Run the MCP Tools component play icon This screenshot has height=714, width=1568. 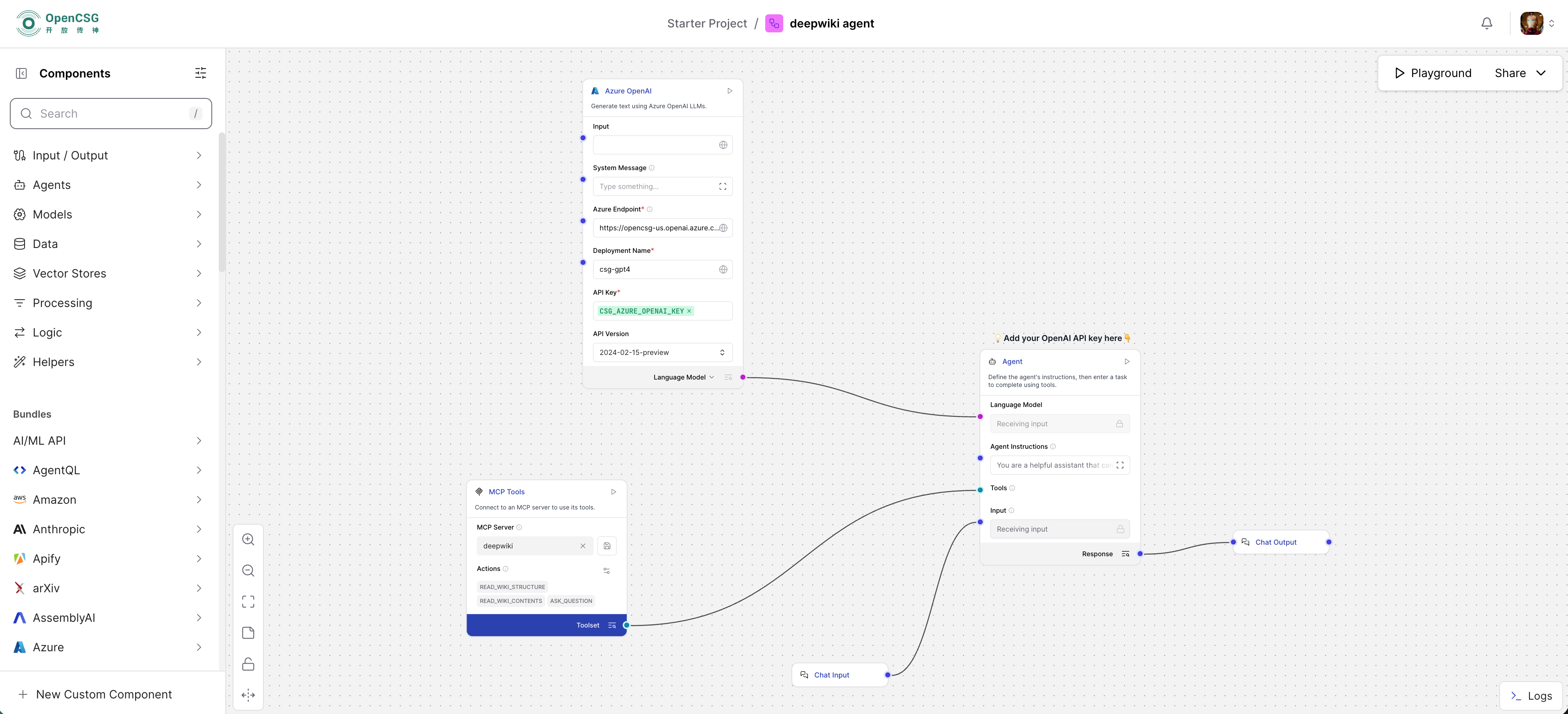[614, 491]
